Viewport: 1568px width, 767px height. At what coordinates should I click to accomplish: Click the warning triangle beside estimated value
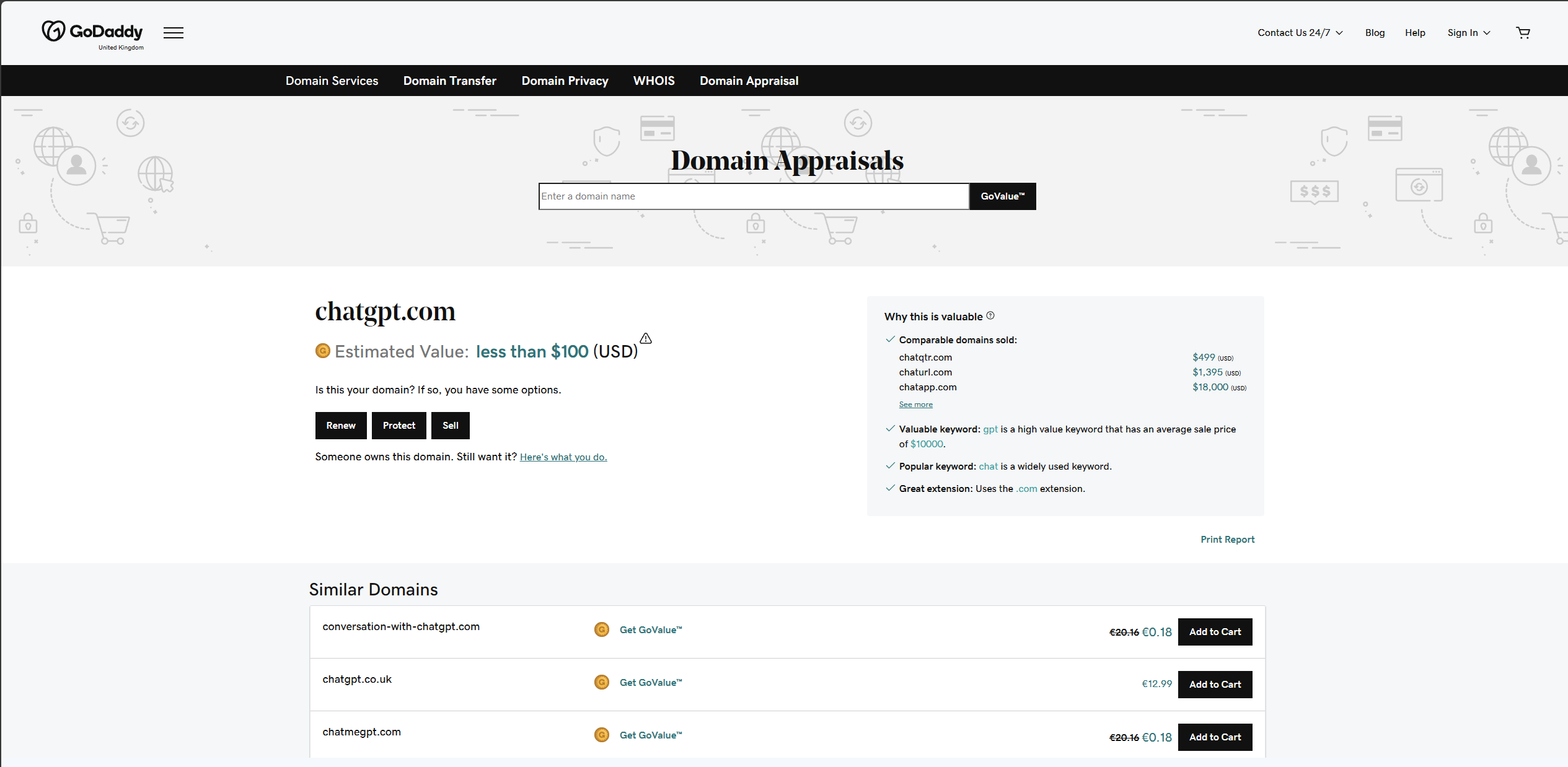pyautogui.click(x=646, y=338)
